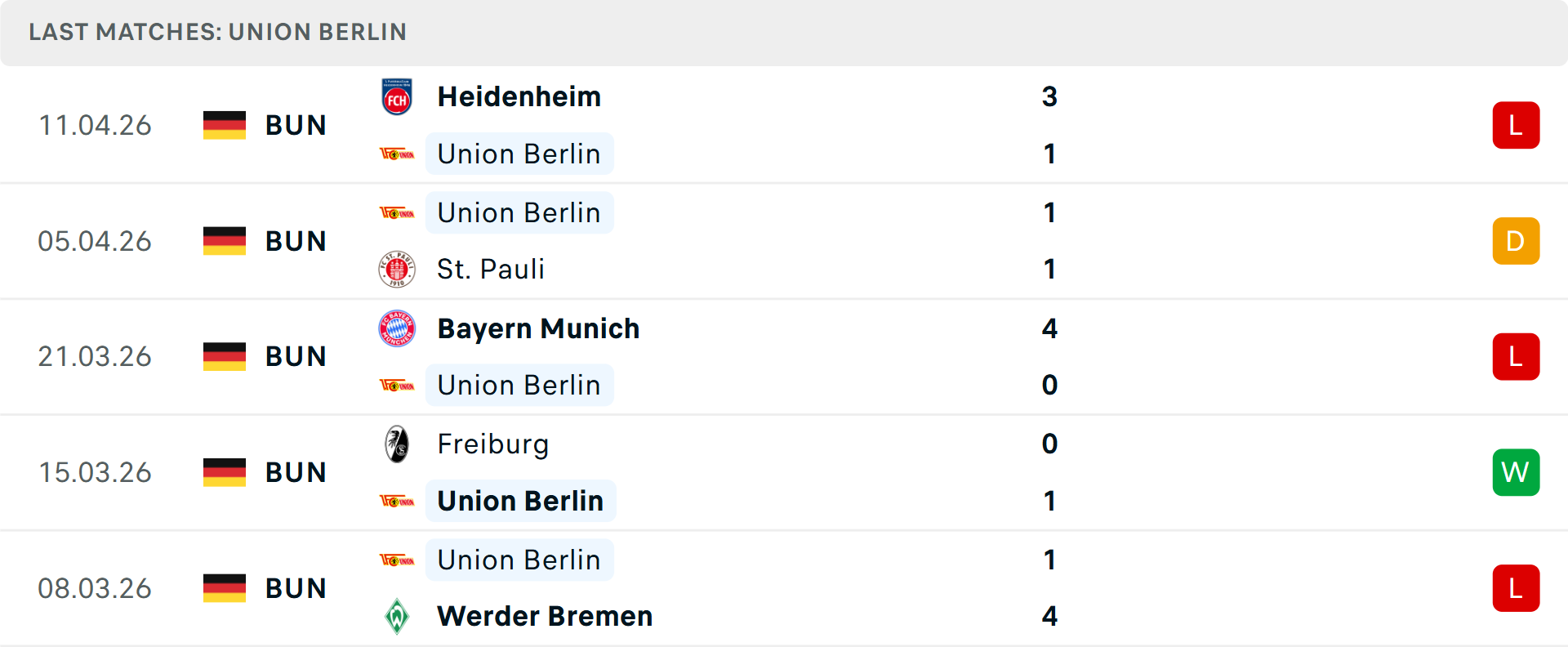Image resolution: width=1568 pixels, height=647 pixels.
Task: Open the BUN competition label on the 21.03.26 row
Action: click(x=296, y=356)
